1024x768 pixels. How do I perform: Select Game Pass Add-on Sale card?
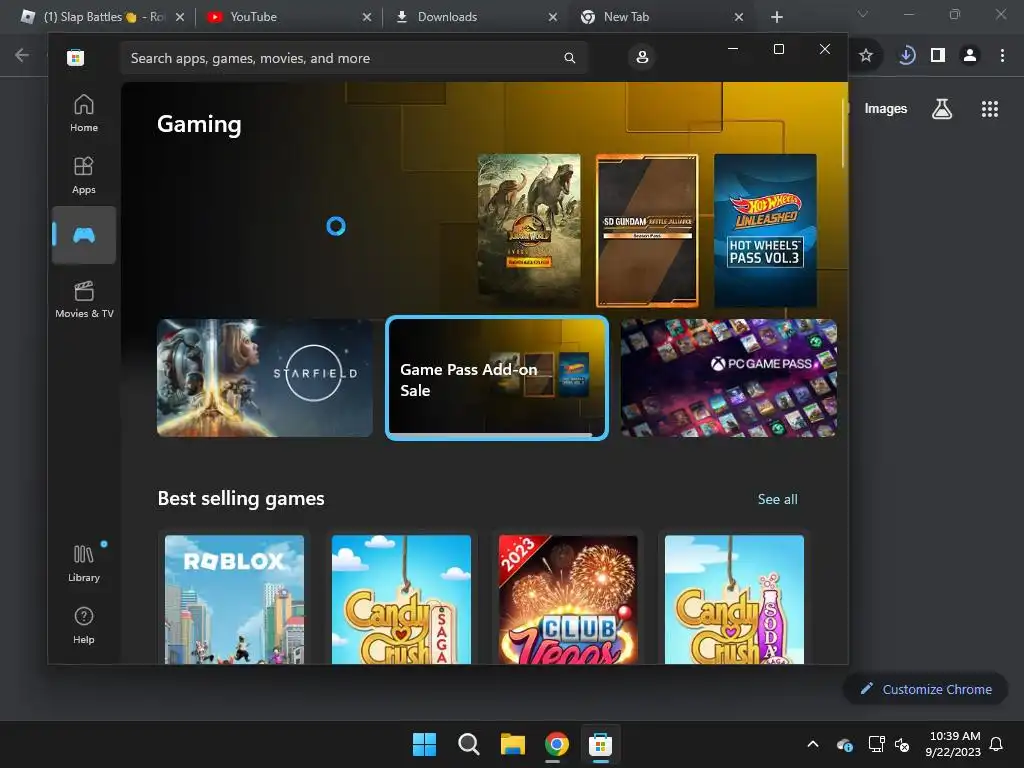[497, 377]
